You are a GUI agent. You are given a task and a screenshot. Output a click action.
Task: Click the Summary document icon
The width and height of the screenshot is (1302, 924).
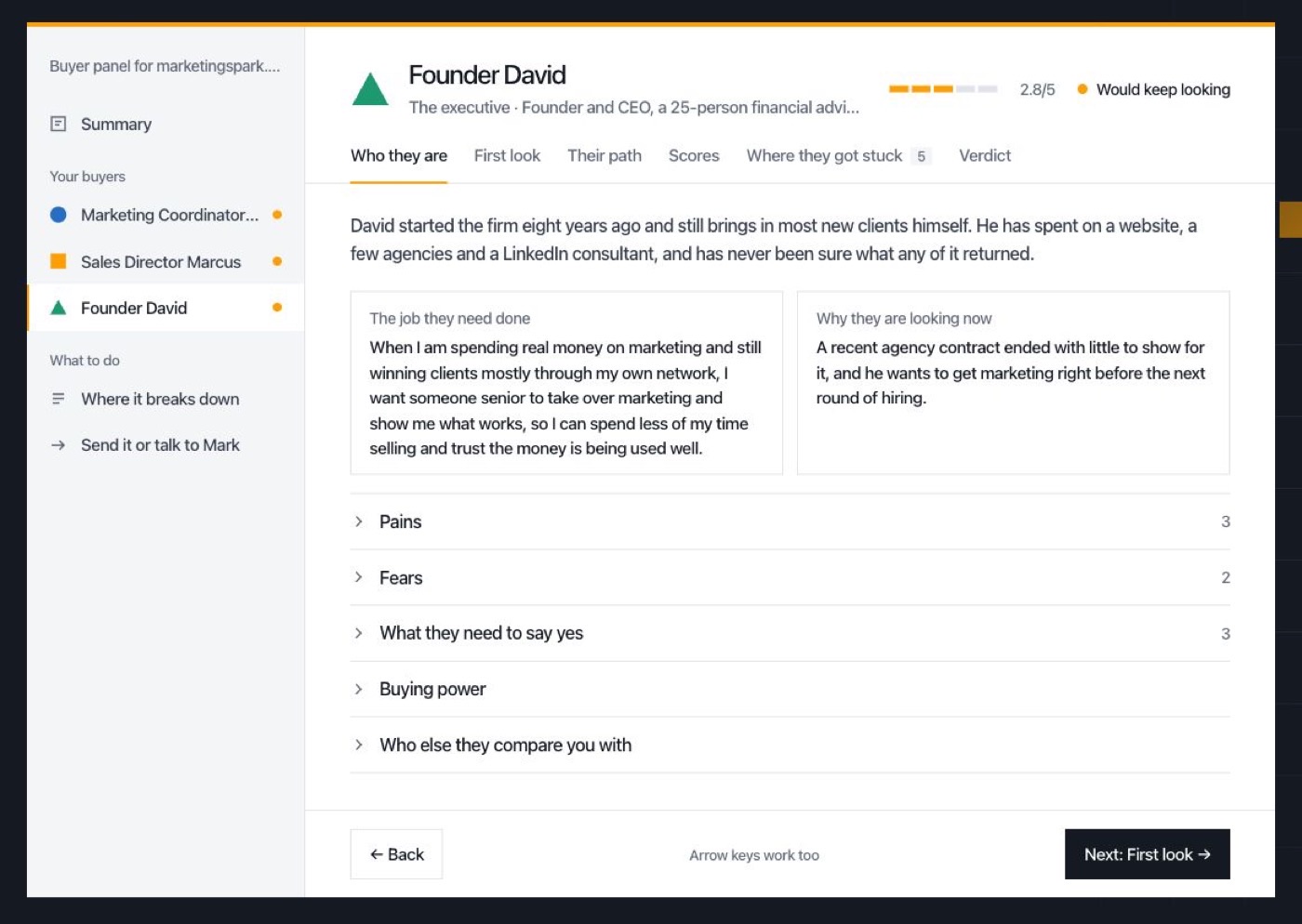58,124
